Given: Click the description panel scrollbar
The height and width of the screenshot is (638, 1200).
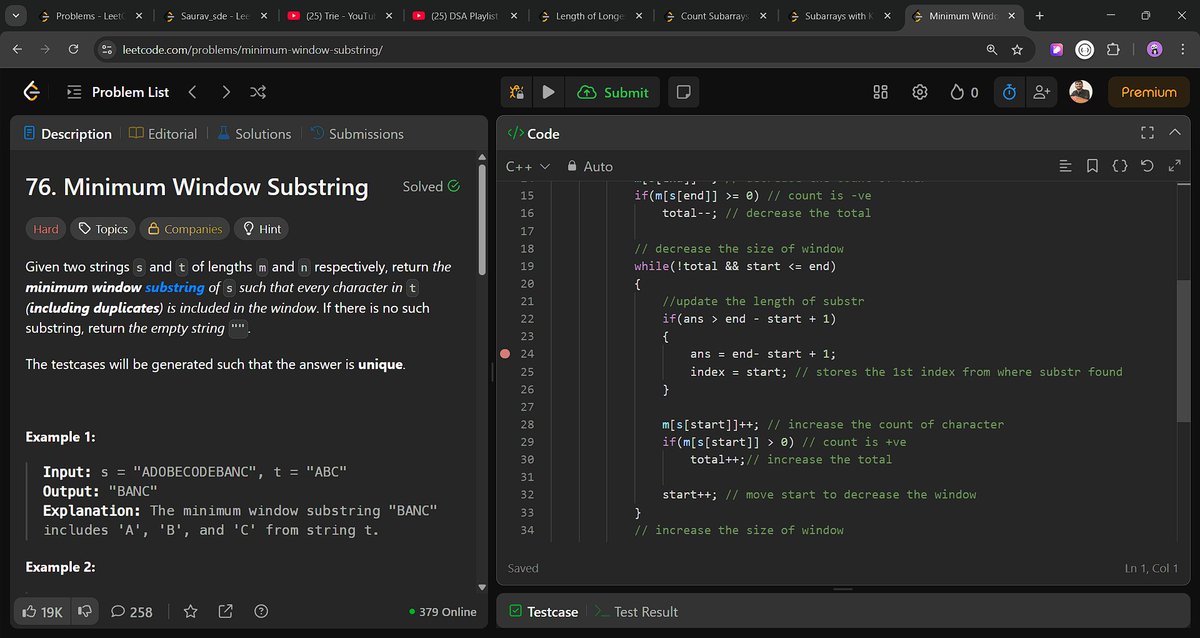Looking at the screenshot, I should (484, 220).
